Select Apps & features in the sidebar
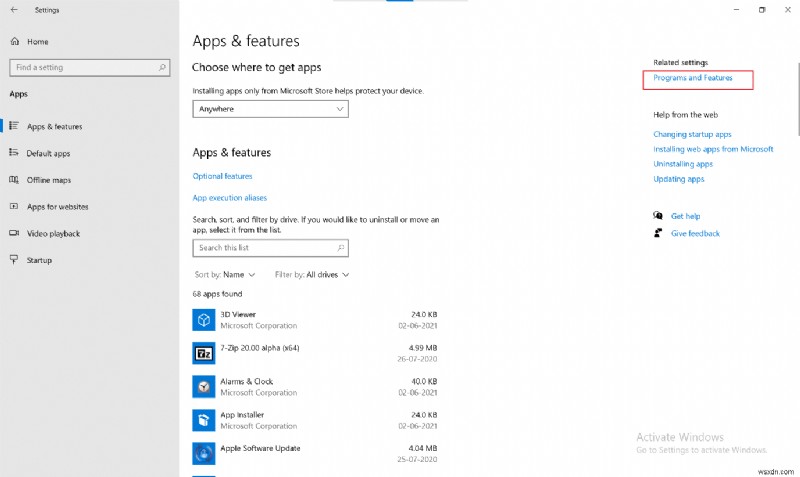Image resolution: width=800 pixels, height=477 pixels. (x=55, y=127)
